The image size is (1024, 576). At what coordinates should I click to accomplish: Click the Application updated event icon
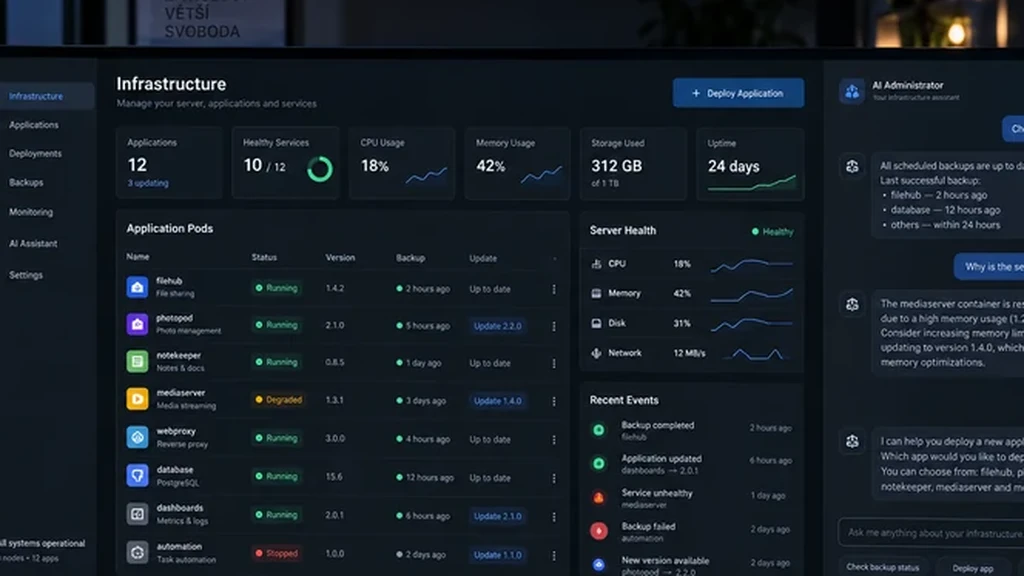598,464
